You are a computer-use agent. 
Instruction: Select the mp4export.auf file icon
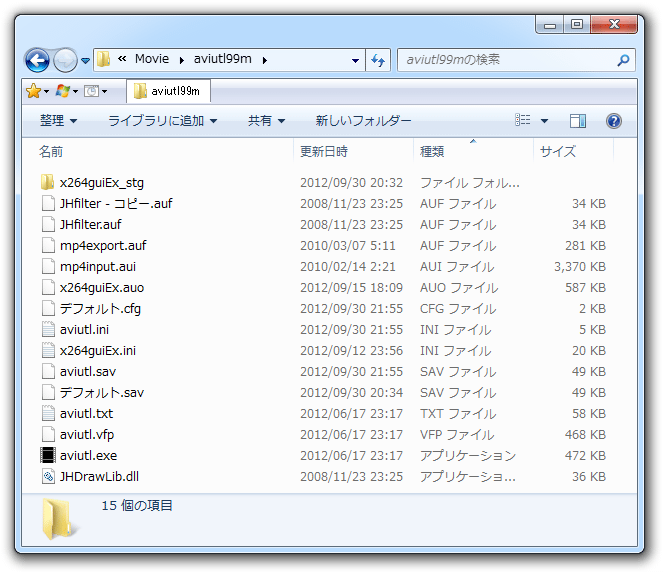click(x=48, y=245)
